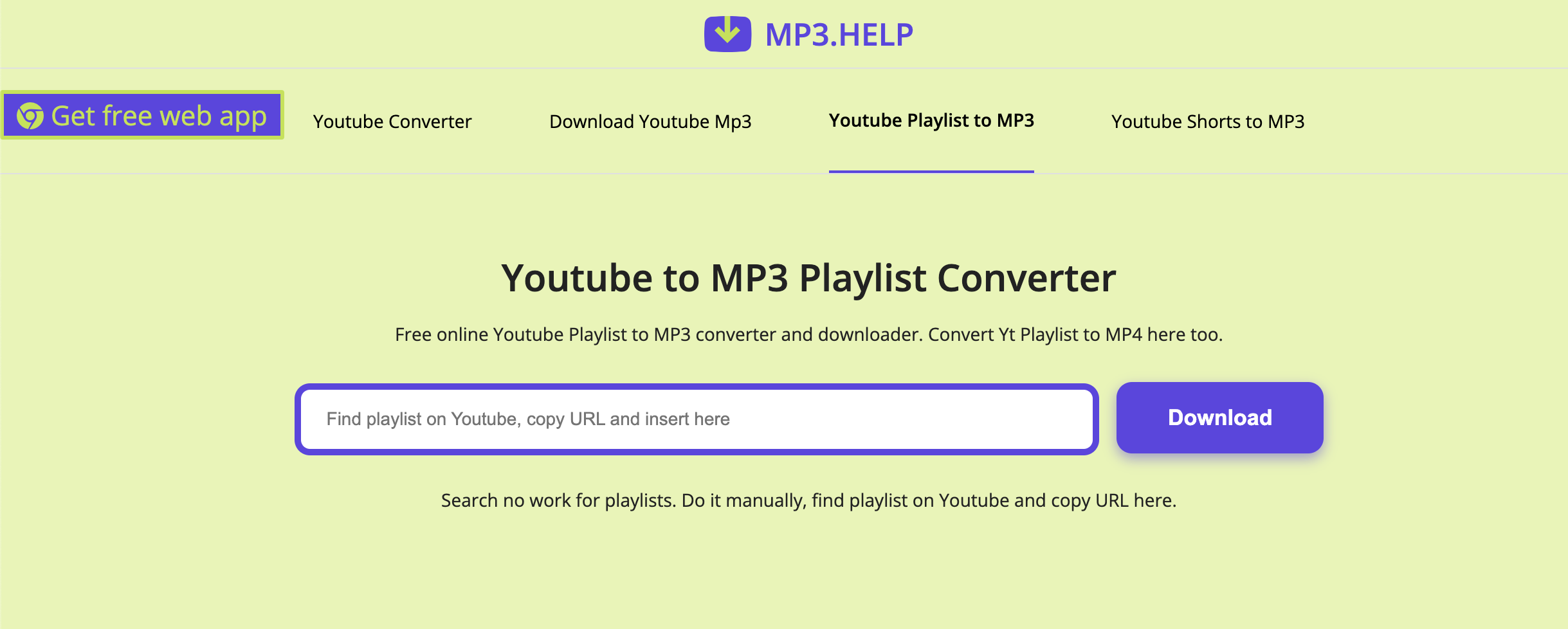Click the MP3.HELP download arrow logo icon
This screenshot has height=629, width=1568.
[727, 33]
